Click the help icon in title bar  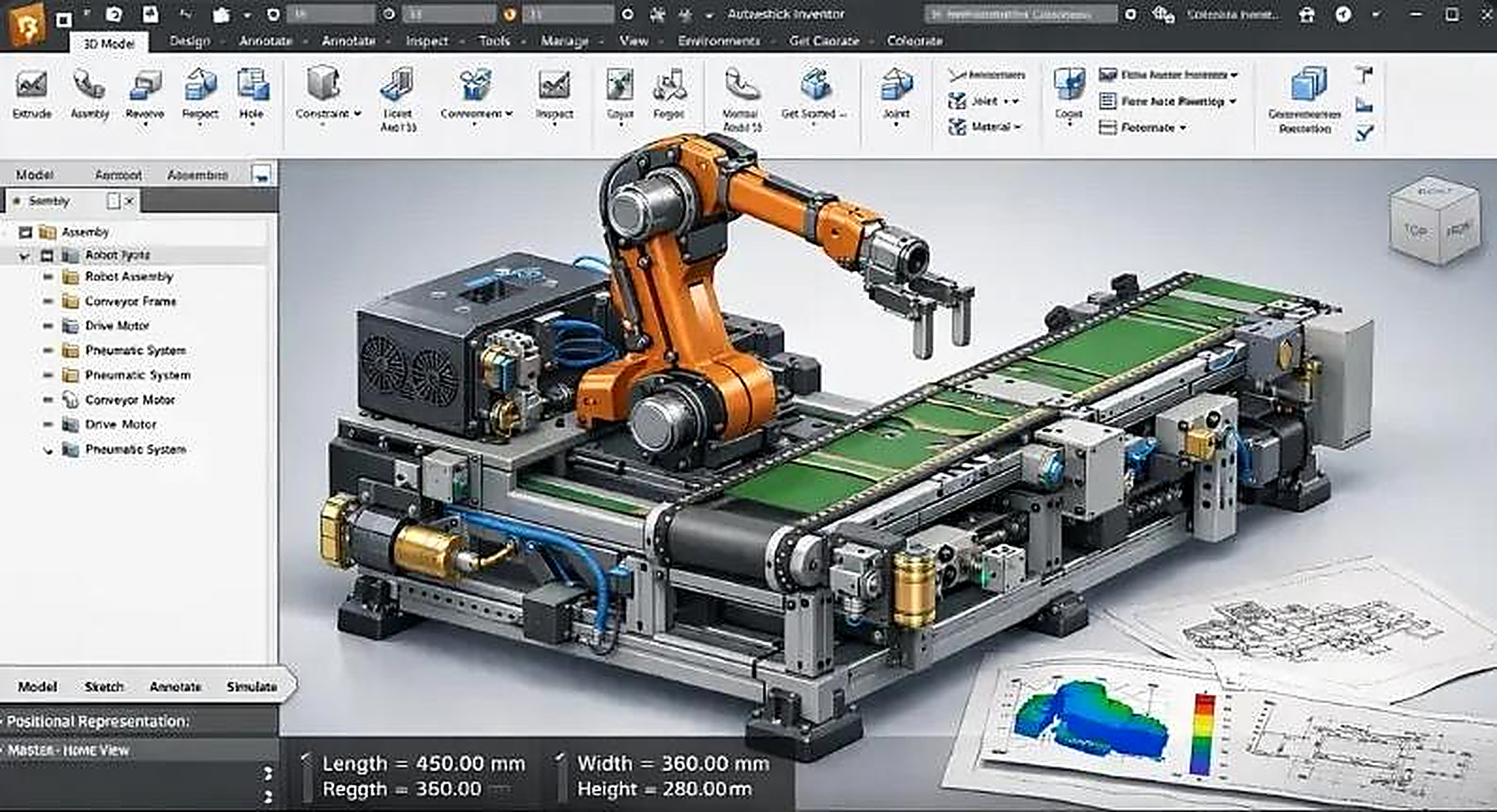point(1343,14)
